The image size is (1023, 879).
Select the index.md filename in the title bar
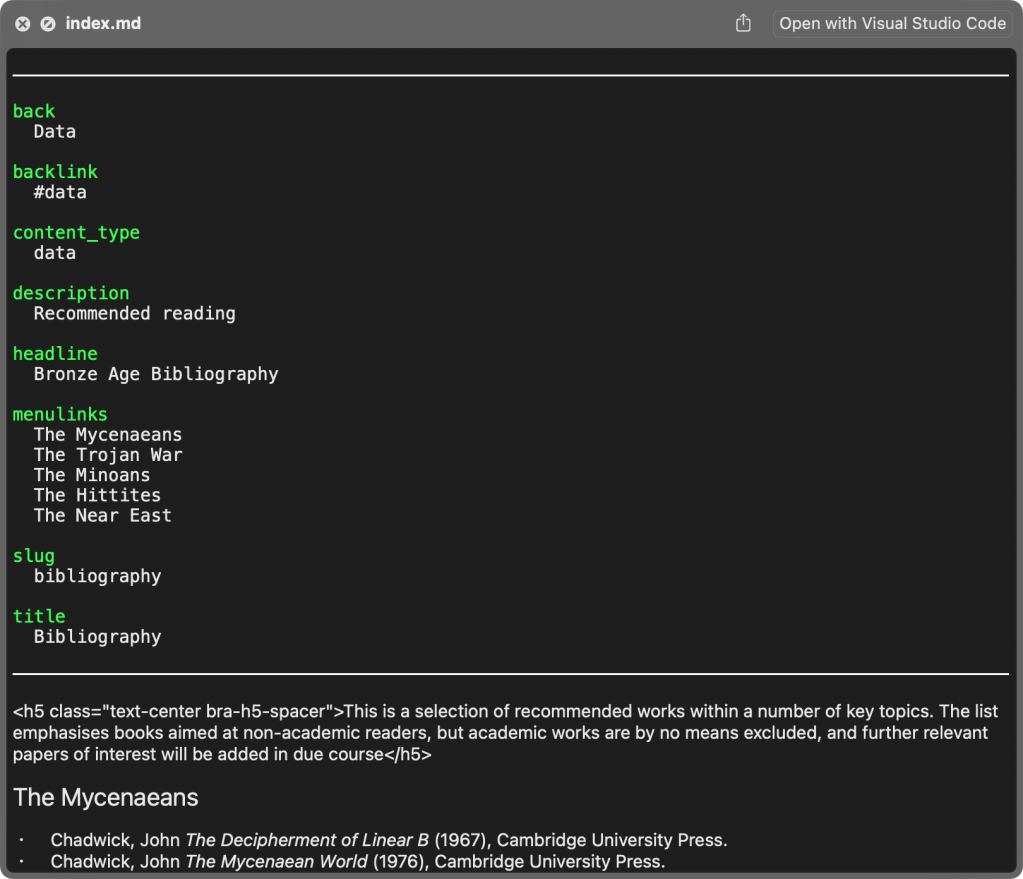[102, 23]
